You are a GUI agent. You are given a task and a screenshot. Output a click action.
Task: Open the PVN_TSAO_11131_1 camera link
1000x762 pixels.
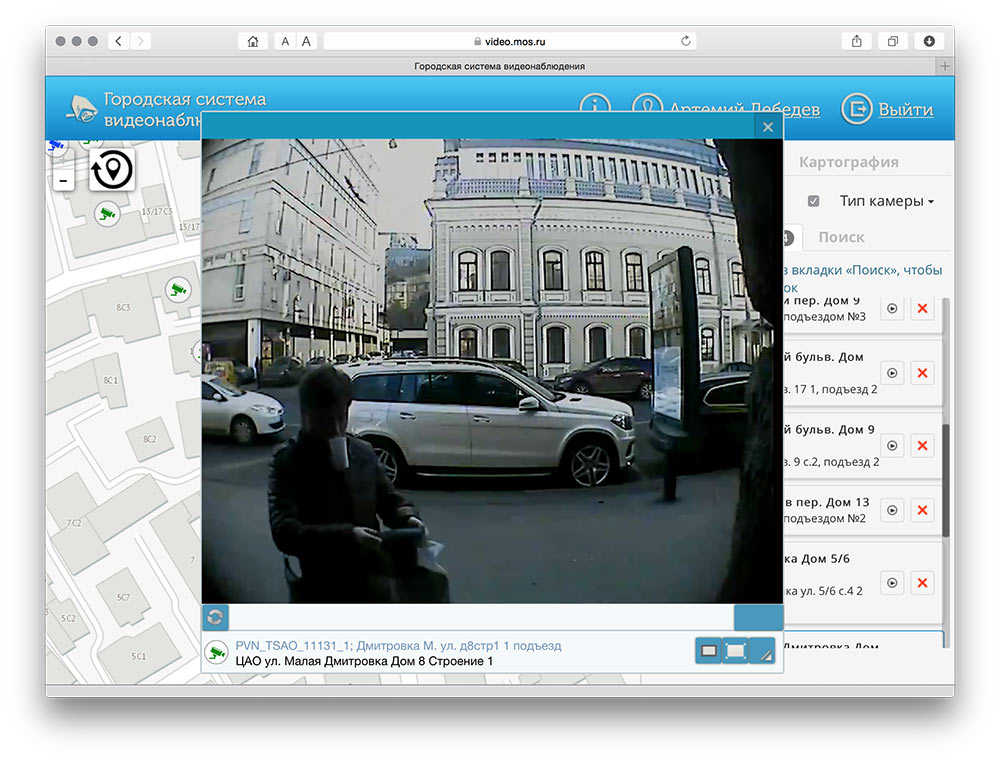[x=399, y=646]
